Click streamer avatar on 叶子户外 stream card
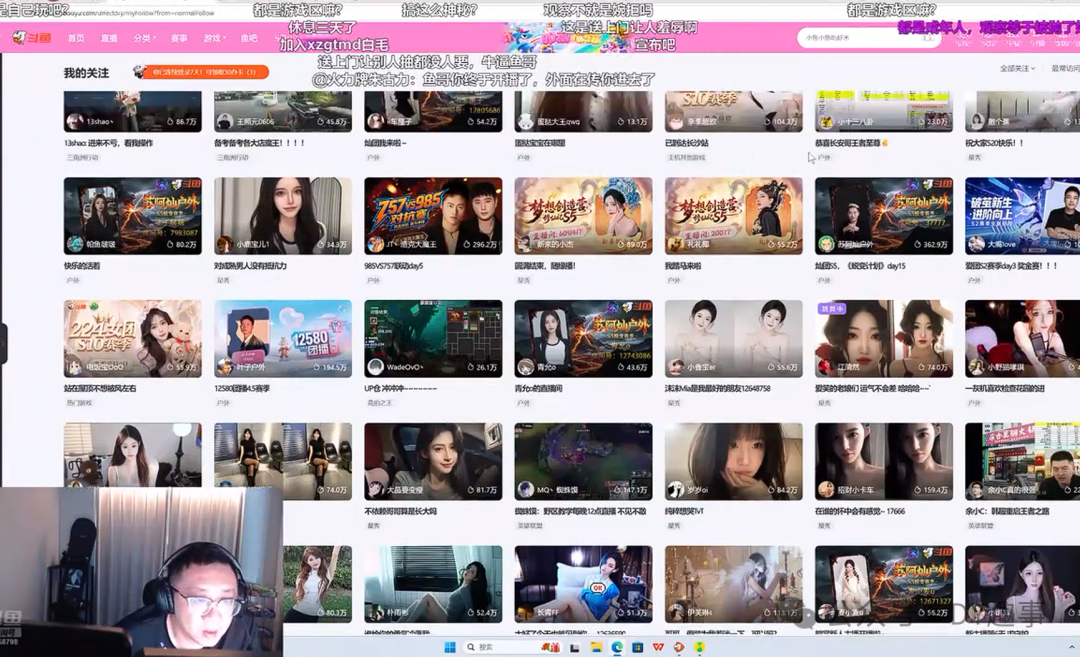 pyautogui.click(x=225, y=366)
